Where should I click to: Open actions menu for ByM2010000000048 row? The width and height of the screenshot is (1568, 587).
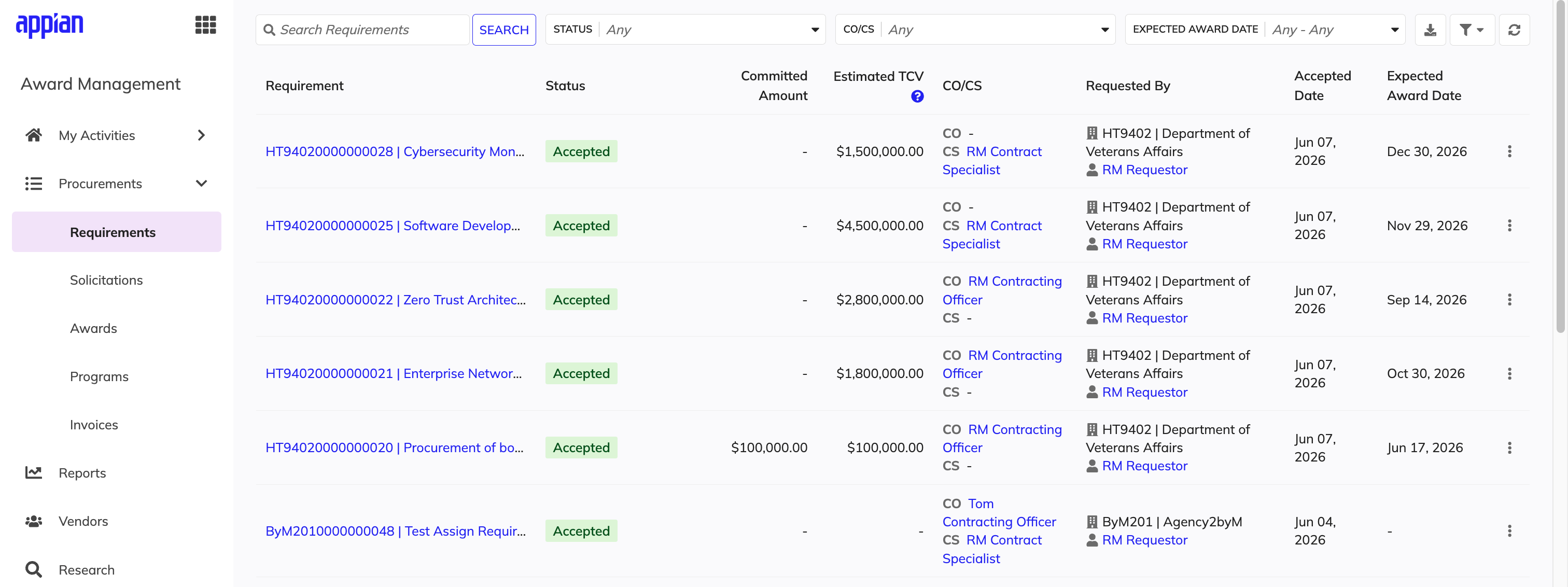(x=1509, y=531)
